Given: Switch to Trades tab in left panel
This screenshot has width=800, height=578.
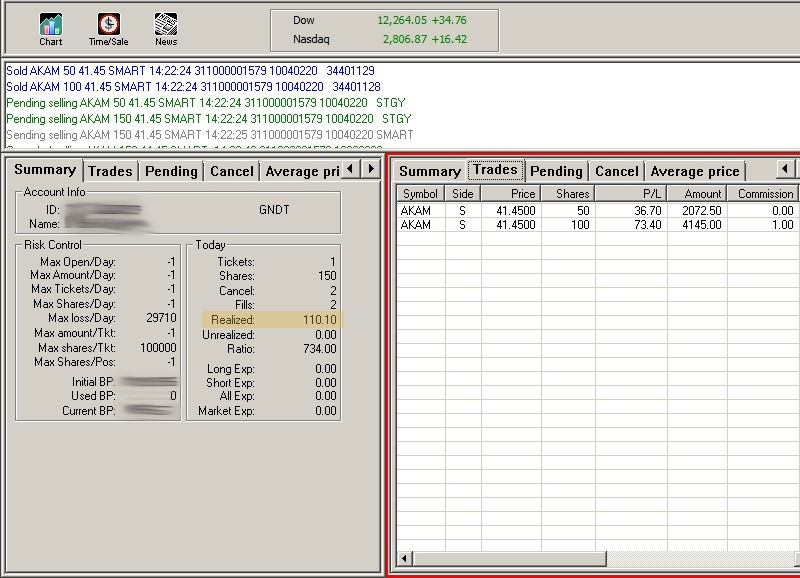Looking at the screenshot, I should click(110, 171).
